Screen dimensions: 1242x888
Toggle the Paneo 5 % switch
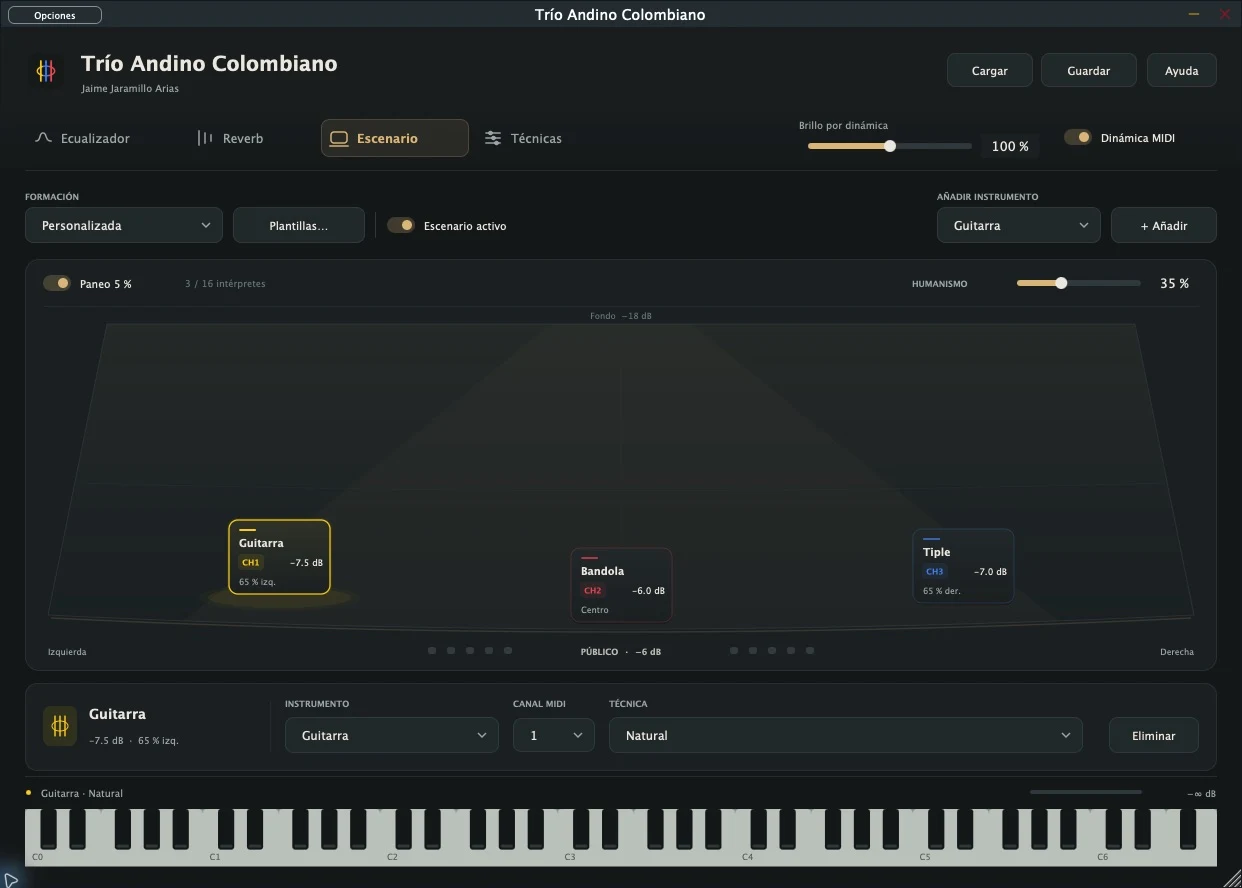57,283
